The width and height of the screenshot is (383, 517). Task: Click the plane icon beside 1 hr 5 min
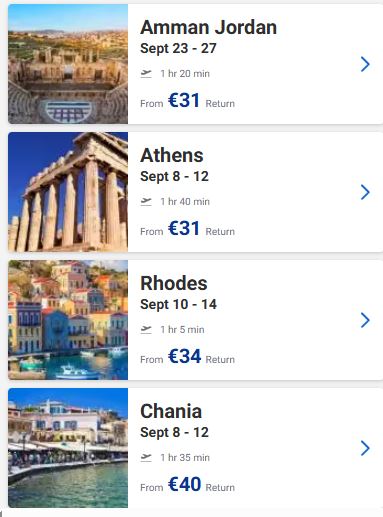(x=146, y=329)
